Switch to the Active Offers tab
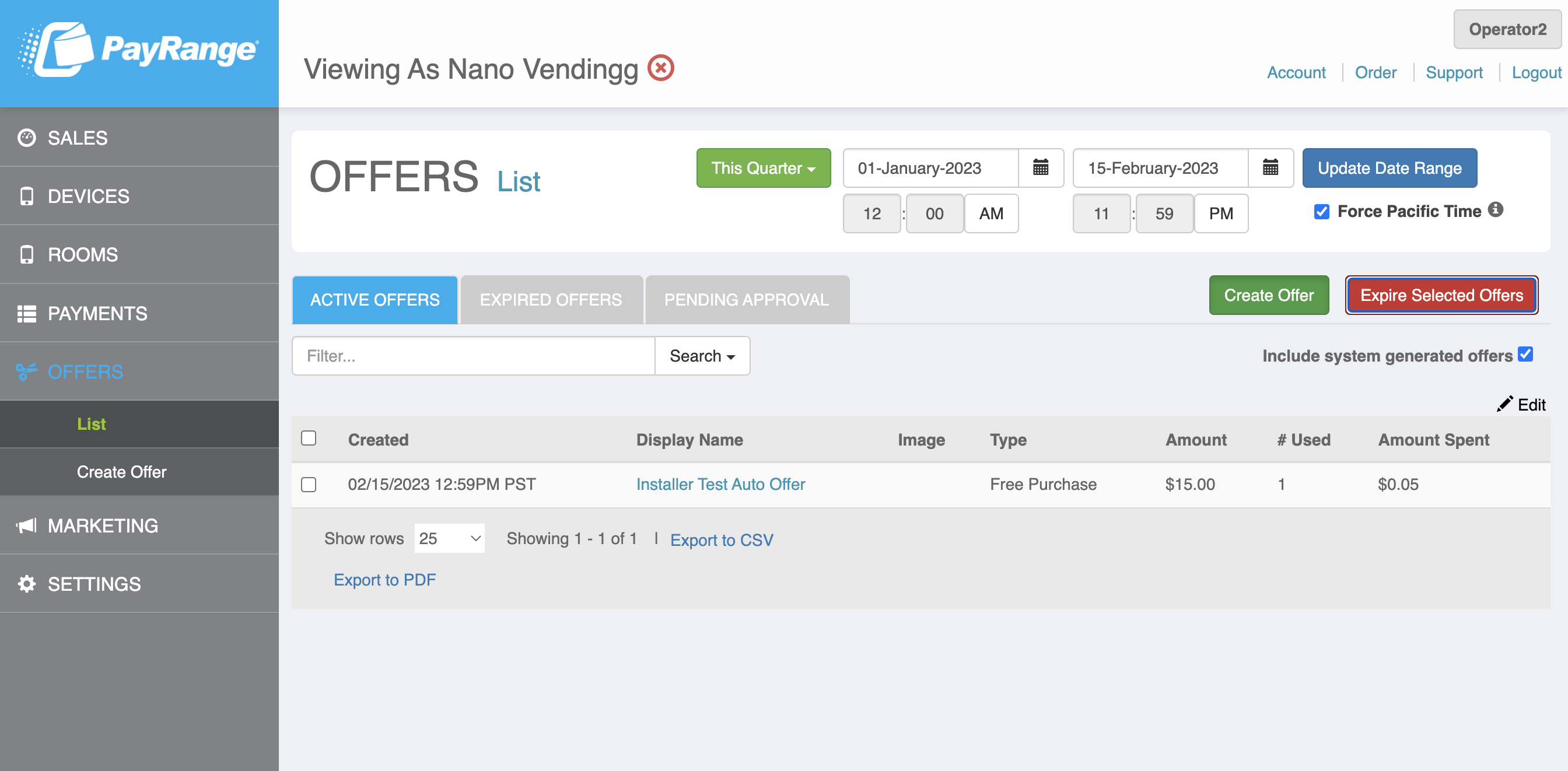Viewport: 1568px width, 771px height. click(x=375, y=300)
